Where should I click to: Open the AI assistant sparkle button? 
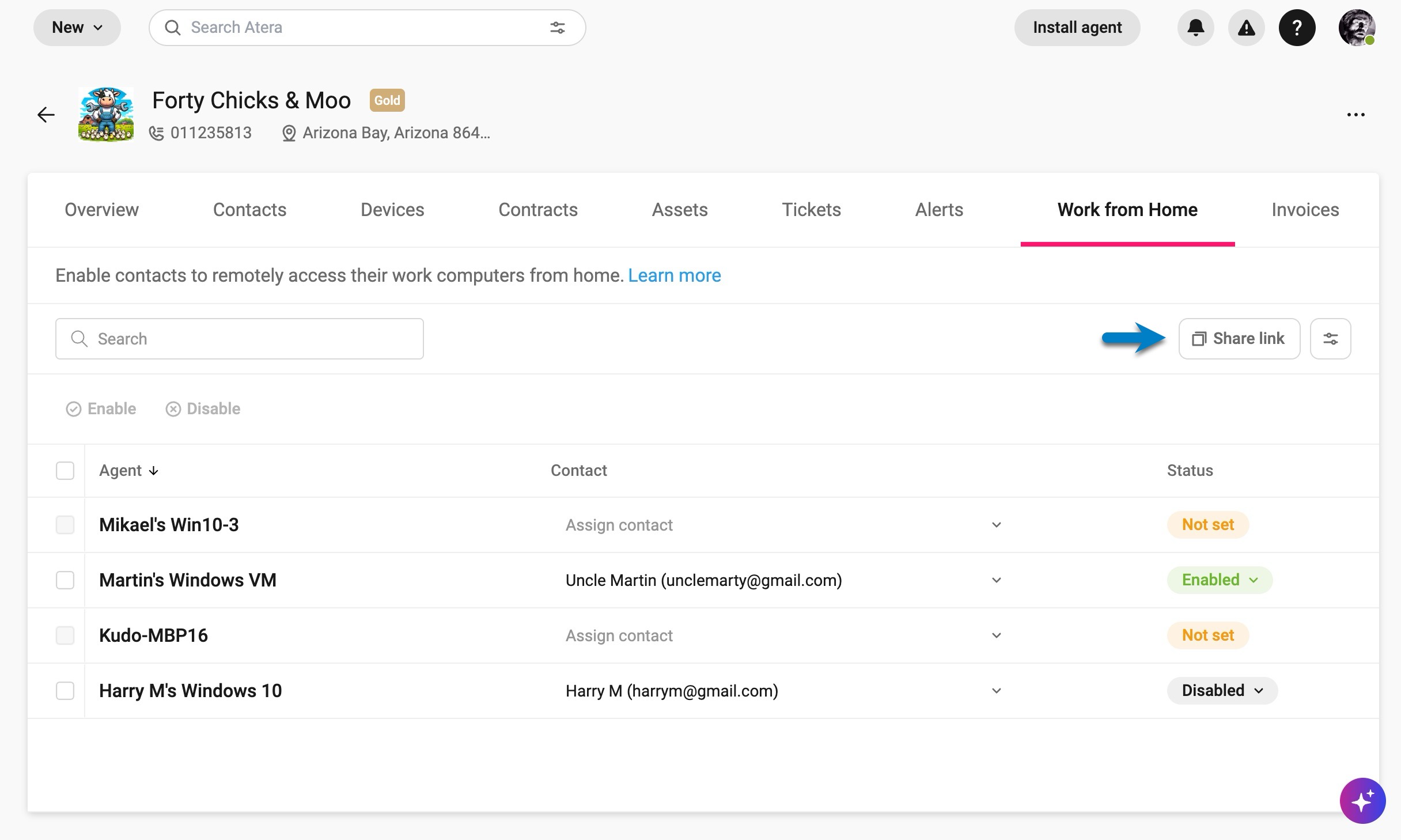pyautogui.click(x=1362, y=801)
